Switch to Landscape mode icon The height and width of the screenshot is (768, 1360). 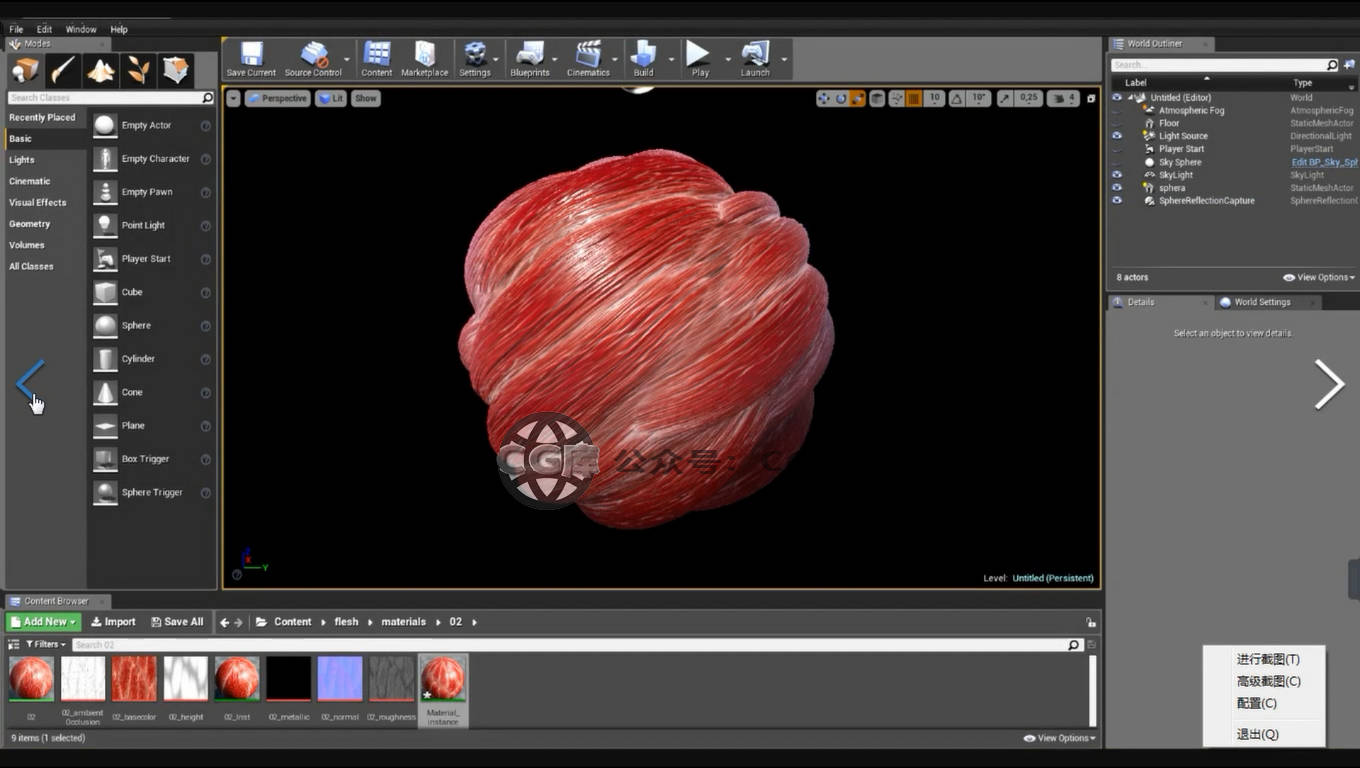[x=101, y=70]
